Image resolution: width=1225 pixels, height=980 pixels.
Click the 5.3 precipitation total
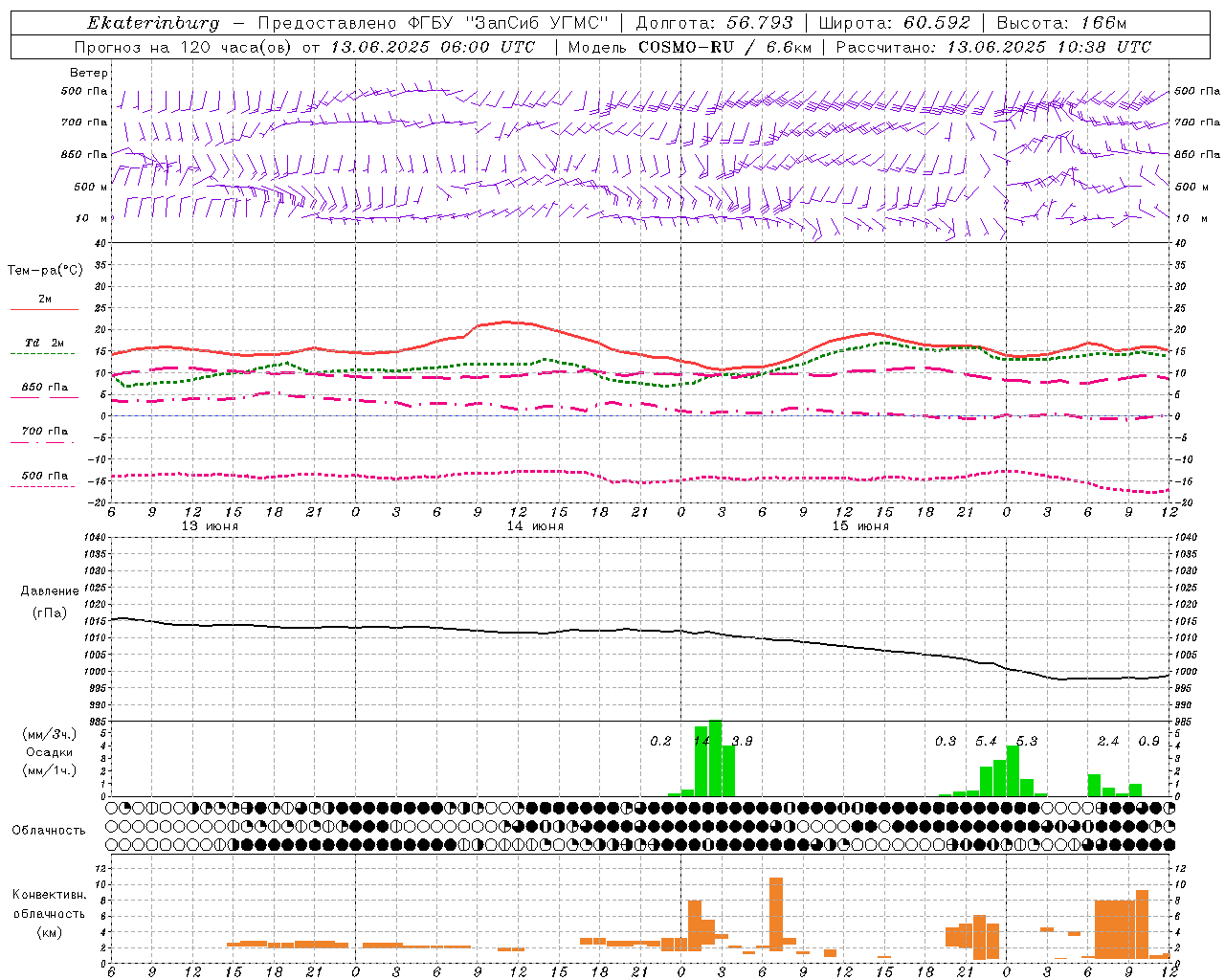(1026, 742)
